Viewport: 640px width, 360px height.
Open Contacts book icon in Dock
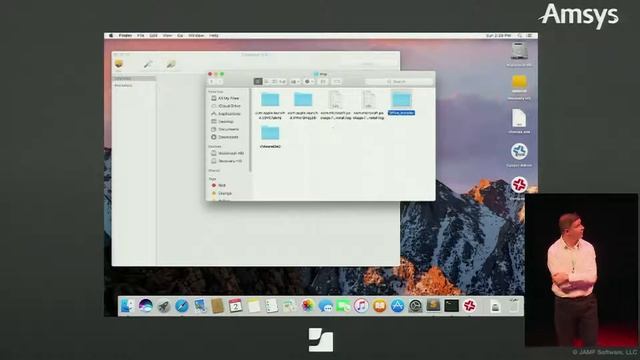coord(218,306)
